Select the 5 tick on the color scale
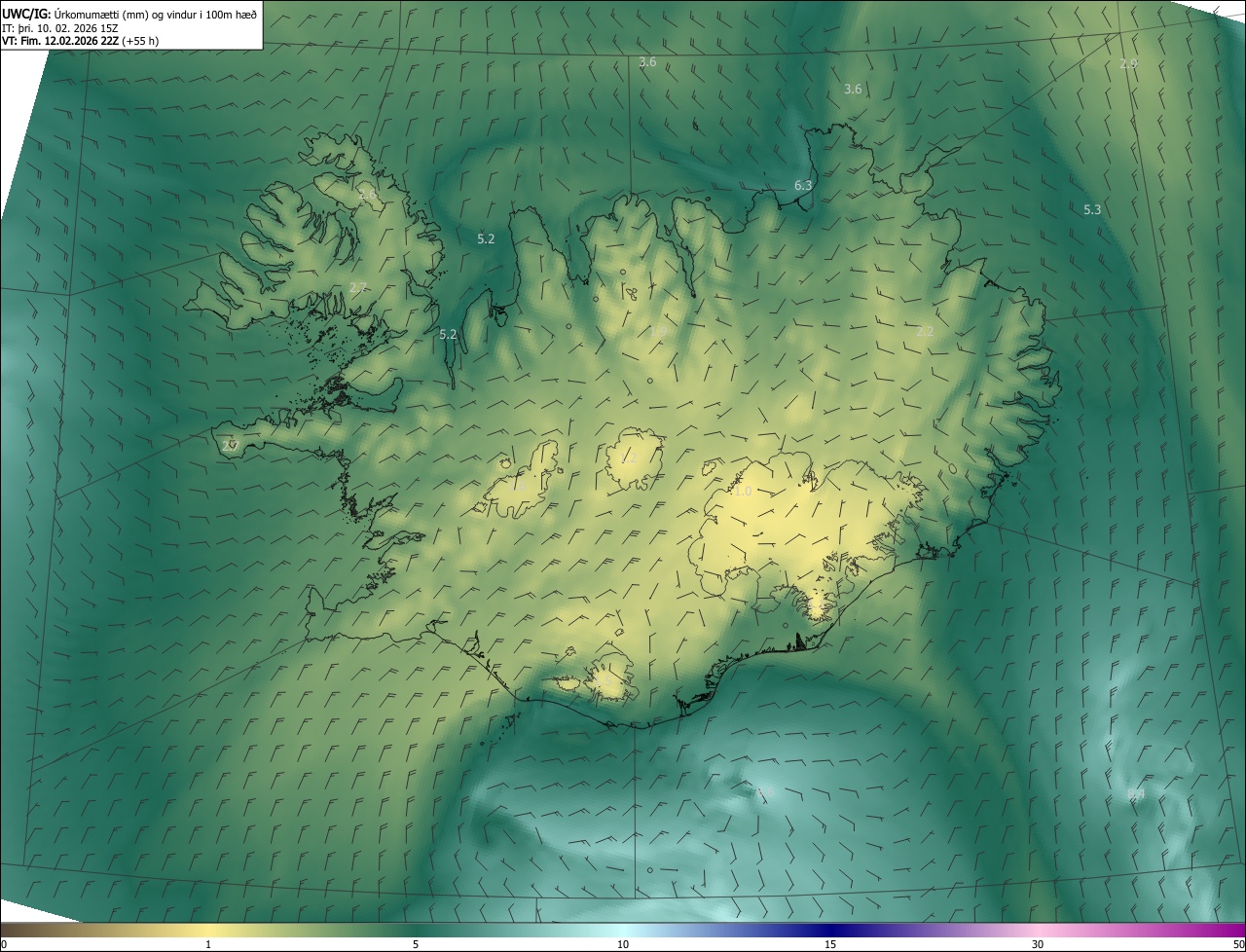This screenshot has height=952, width=1246. [x=416, y=944]
